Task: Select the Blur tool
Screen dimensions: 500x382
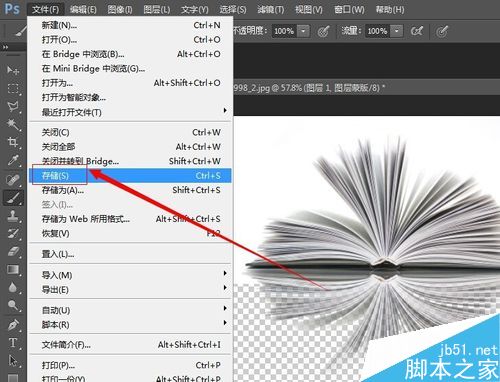Action: 13,287
